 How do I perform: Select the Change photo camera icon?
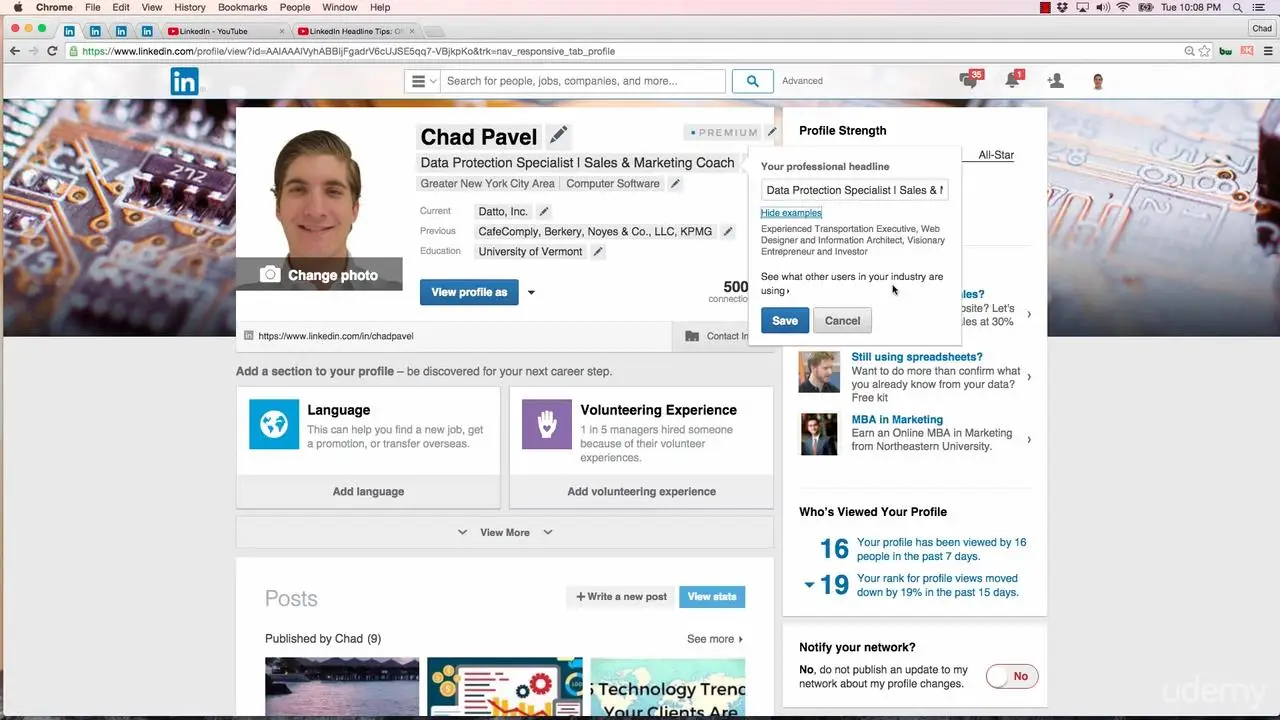click(270, 274)
